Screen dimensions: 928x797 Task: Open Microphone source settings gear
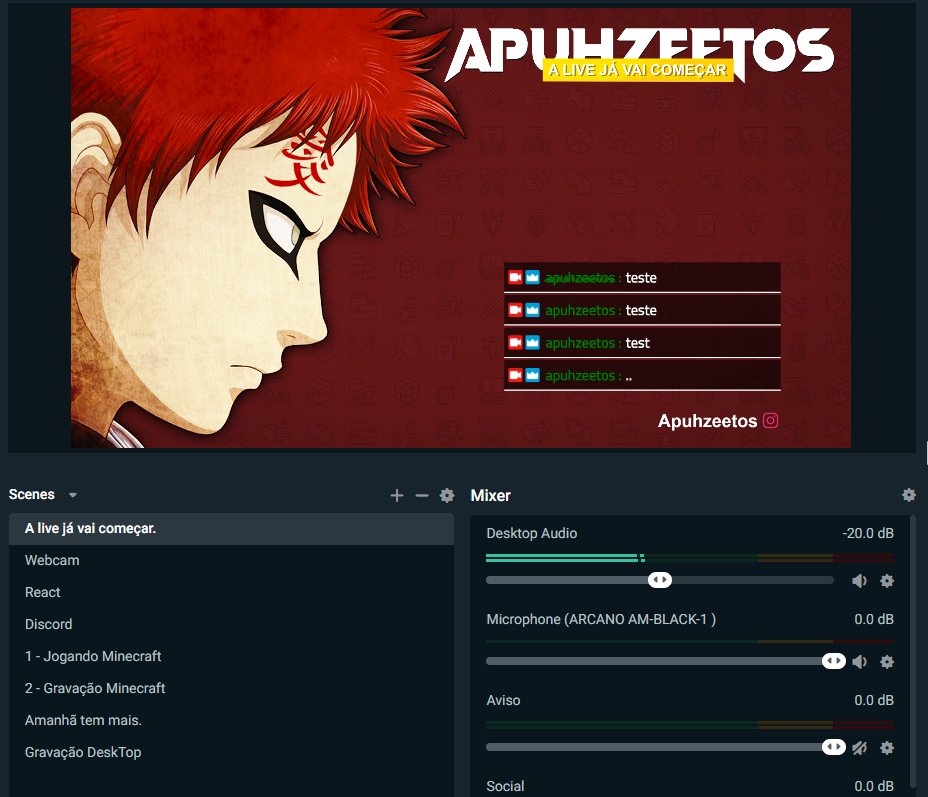tap(887, 662)
